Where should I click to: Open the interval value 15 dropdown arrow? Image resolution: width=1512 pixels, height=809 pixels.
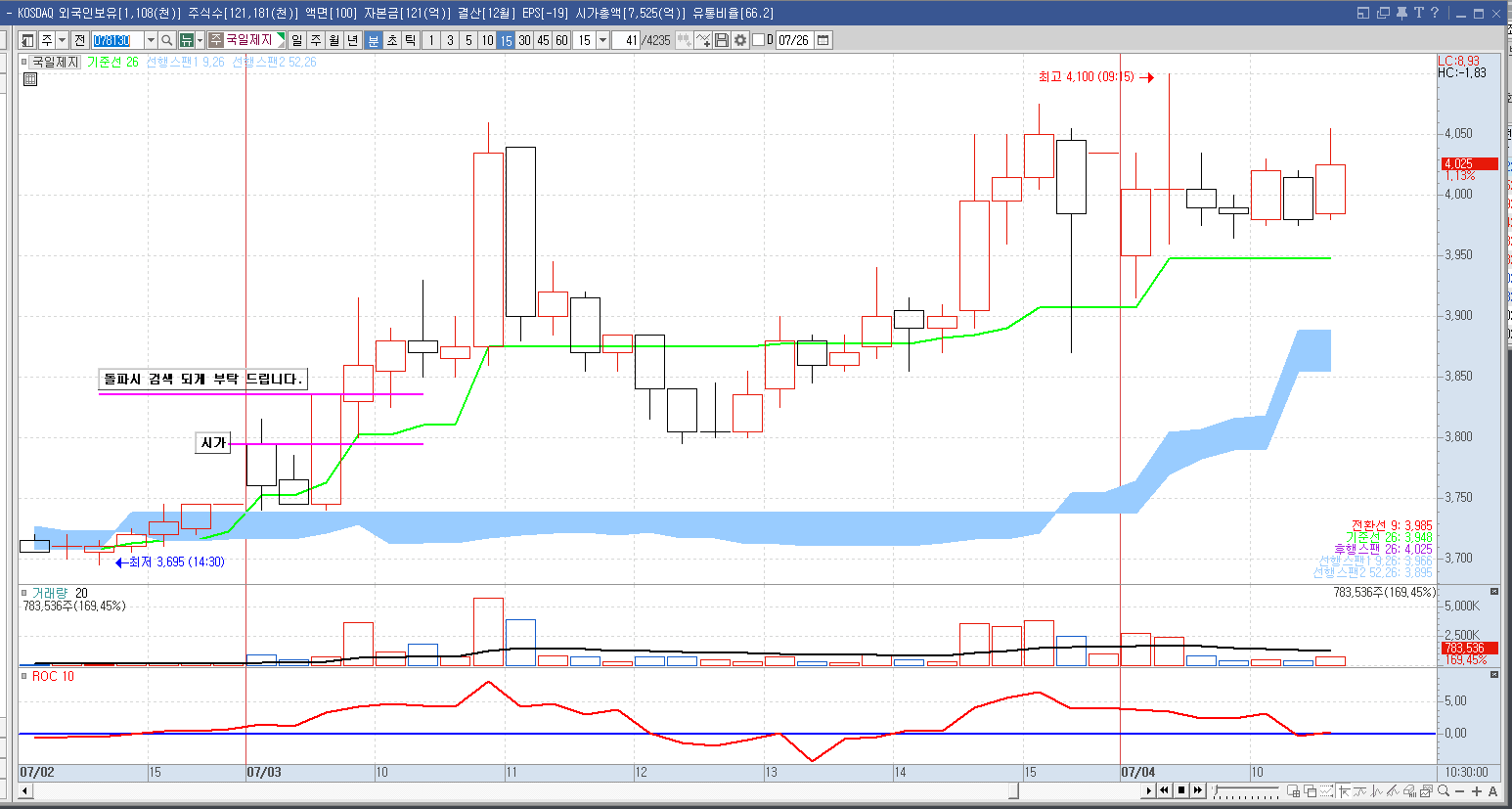click(x=602, y=40)
